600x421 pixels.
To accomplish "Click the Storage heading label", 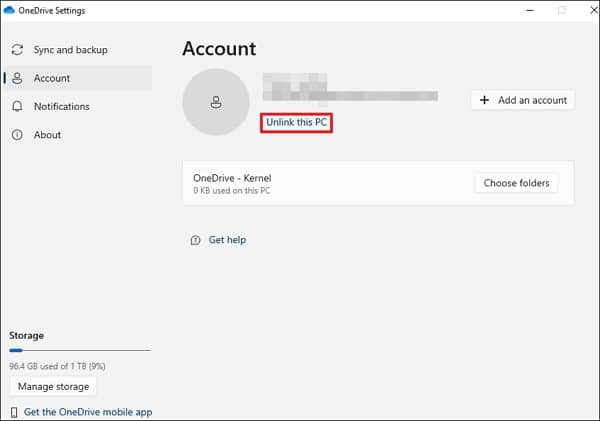I will pos(26,336).
